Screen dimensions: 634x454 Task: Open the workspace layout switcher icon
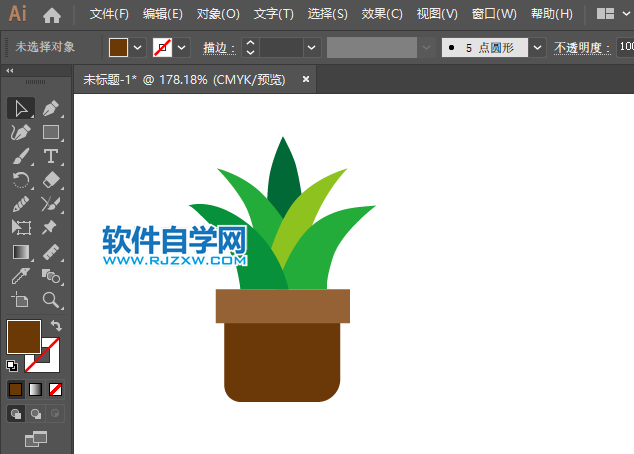pos(605,14)
